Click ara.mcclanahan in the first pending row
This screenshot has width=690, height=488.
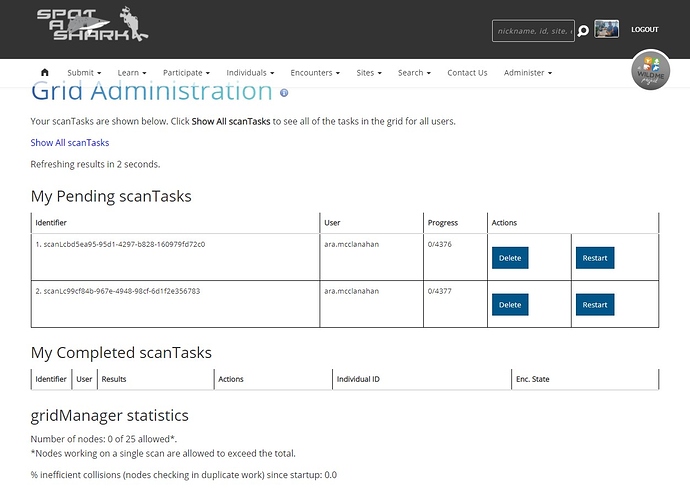[352, 244]
